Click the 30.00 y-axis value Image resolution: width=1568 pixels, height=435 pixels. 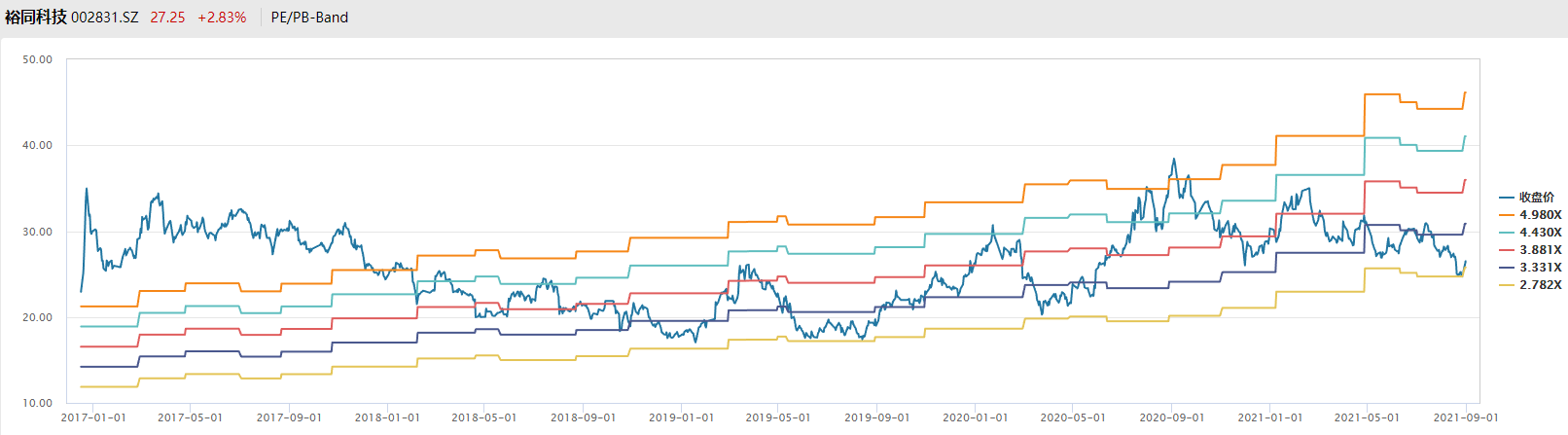coord(38,232)
